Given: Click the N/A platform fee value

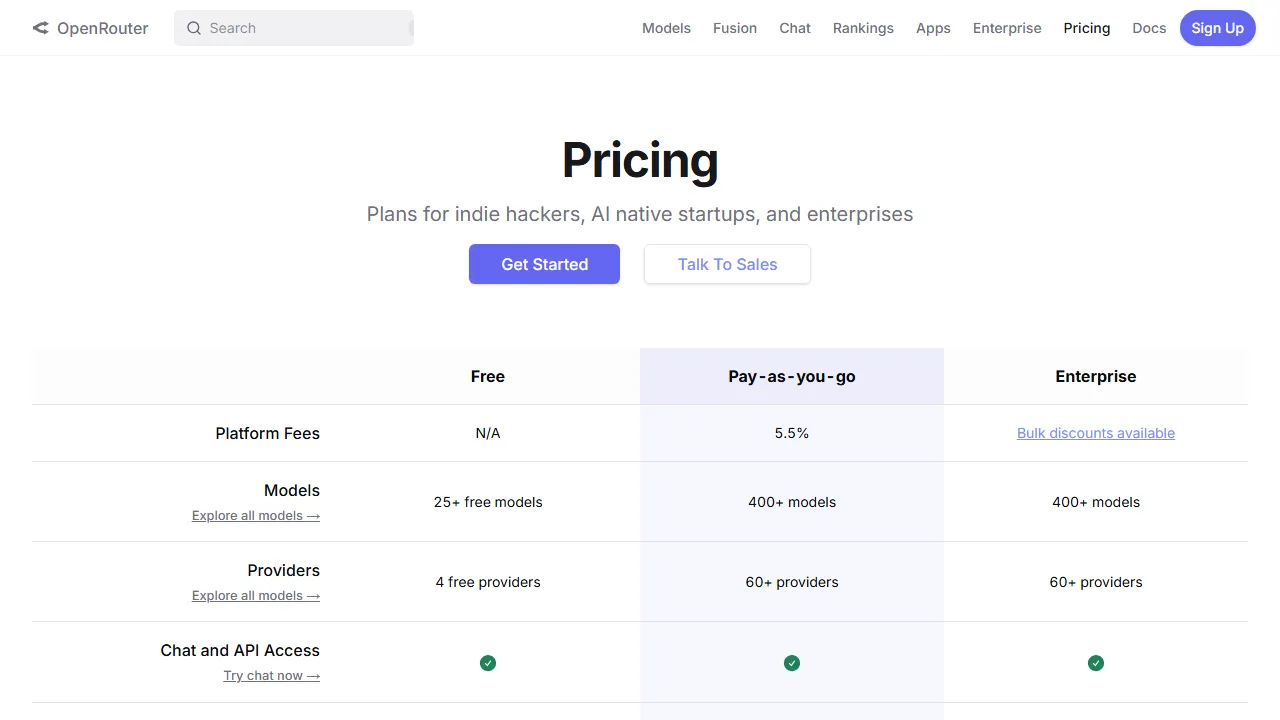Looking at the screenshot, I should tap(488, 433).
